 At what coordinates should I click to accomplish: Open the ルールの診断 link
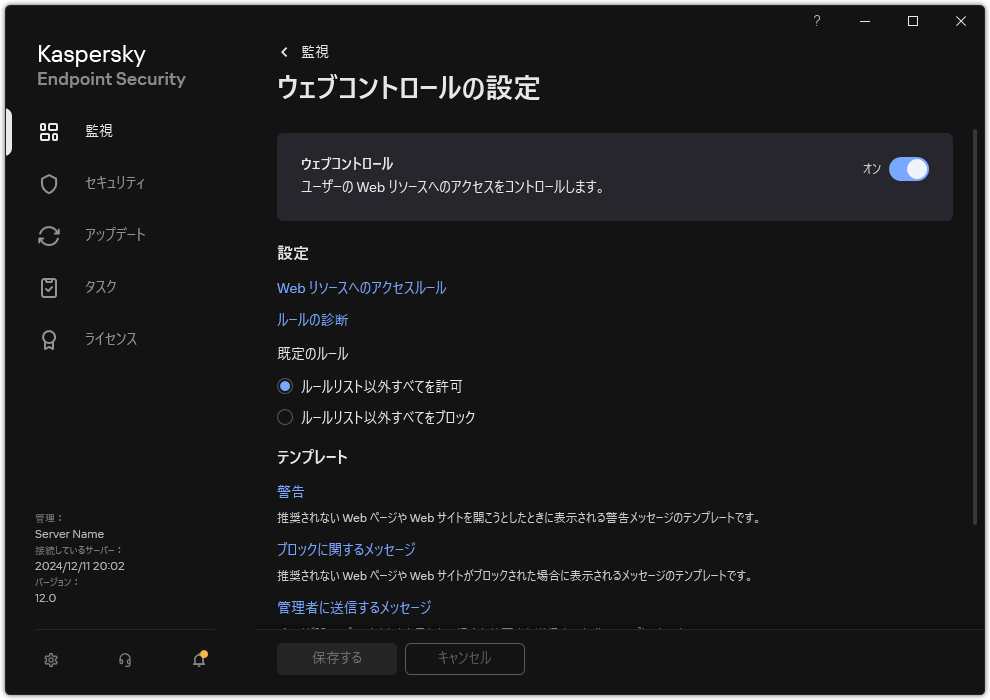[313, 320]
